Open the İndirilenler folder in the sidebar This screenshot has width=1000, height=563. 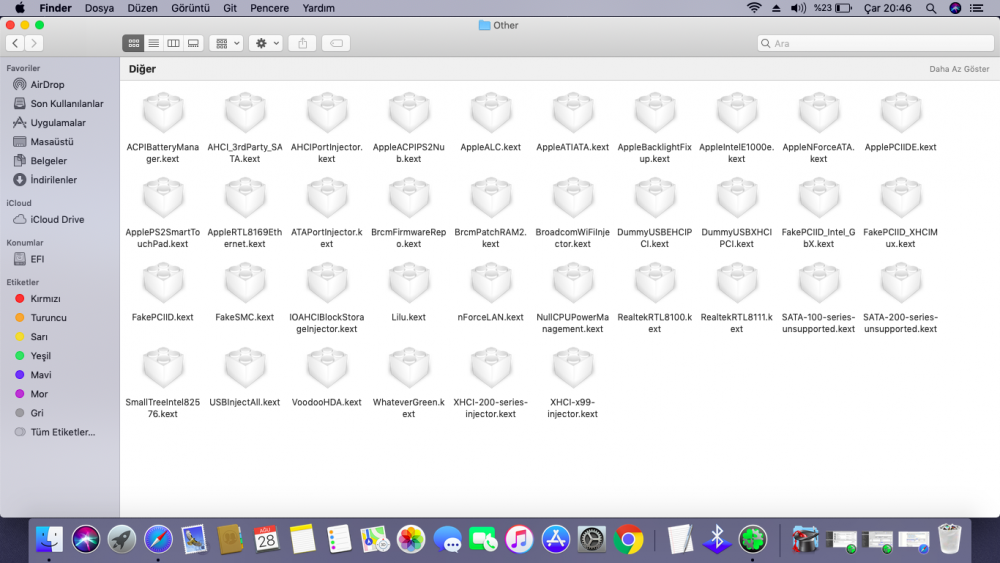[x=53, y=180]
